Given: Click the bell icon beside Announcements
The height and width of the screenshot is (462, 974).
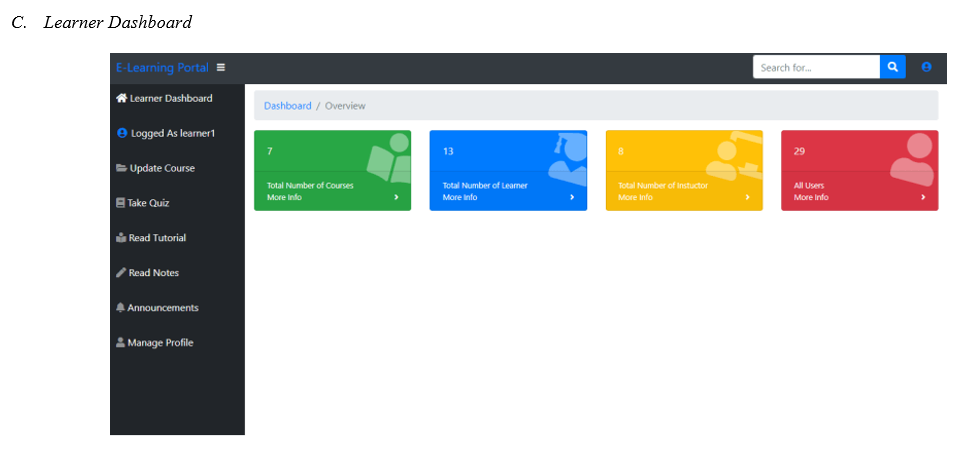Looking at the screenshot, I should click(x=121, y=308).
